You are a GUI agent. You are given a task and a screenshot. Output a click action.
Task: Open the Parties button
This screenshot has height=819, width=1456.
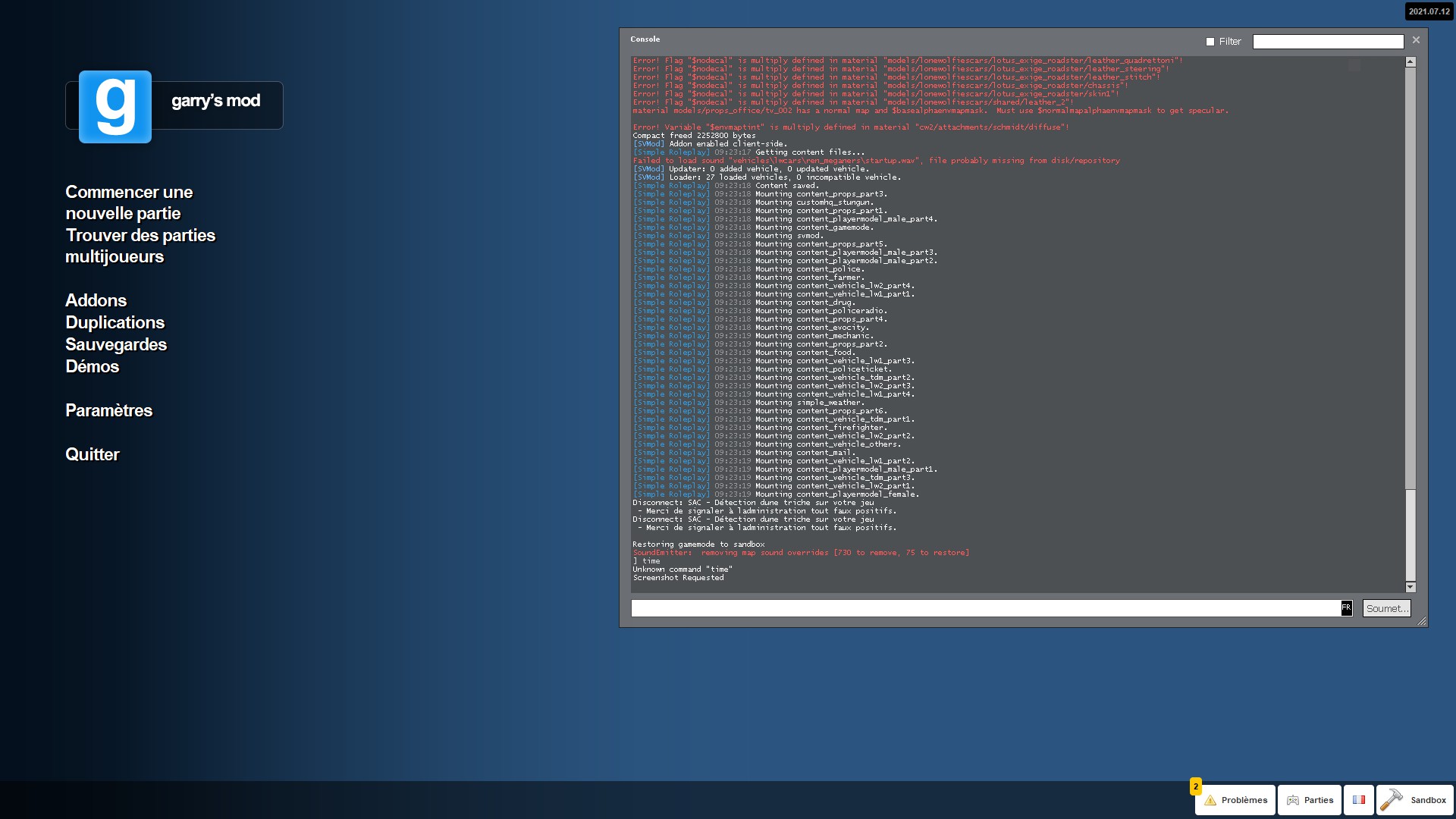coord(1310,800)
